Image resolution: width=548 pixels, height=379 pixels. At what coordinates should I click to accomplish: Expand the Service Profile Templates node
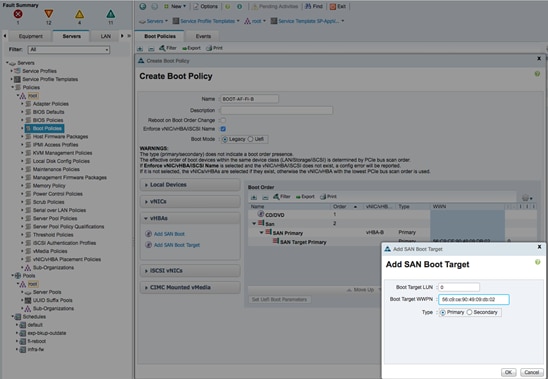coord(12,79)
